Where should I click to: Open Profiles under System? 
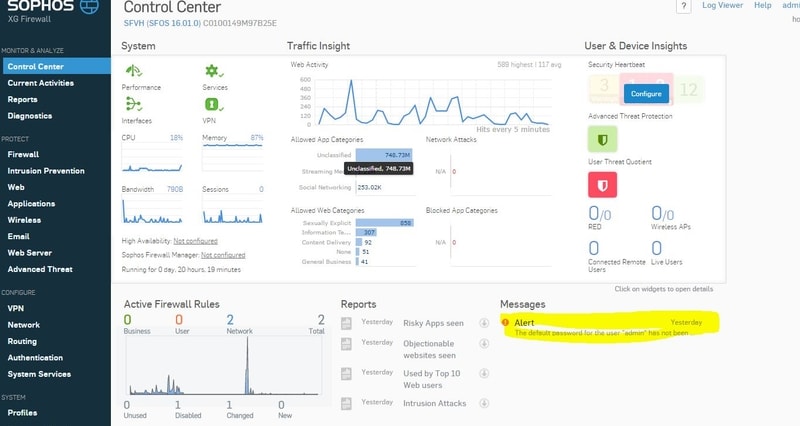pyautogui.click(x=22, y=412)
